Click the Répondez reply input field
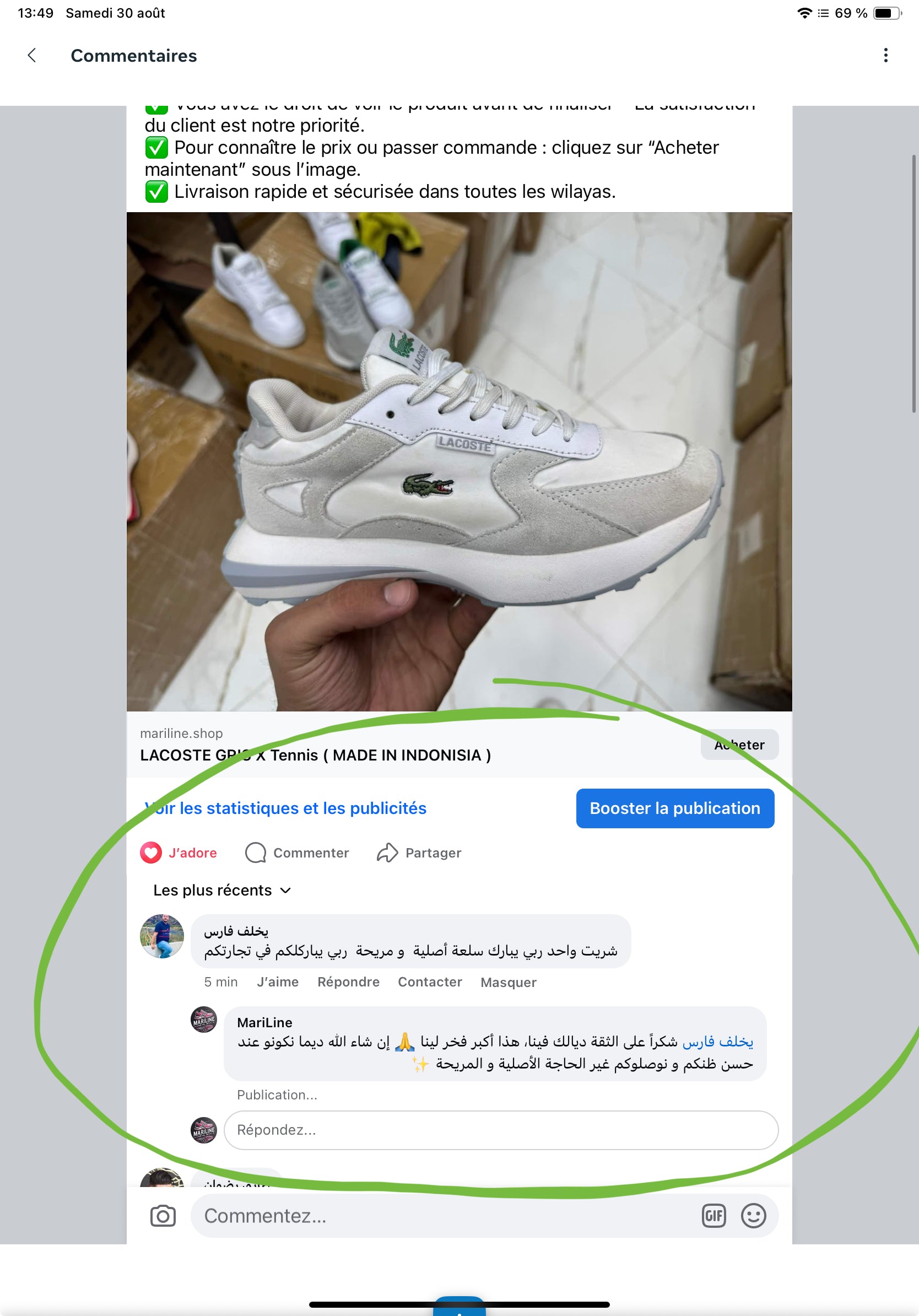 [501, 1130]
